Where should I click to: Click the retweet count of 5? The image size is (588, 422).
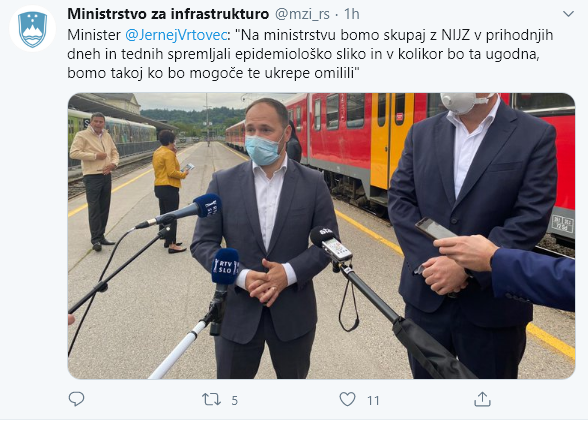[x=234, y=401]
